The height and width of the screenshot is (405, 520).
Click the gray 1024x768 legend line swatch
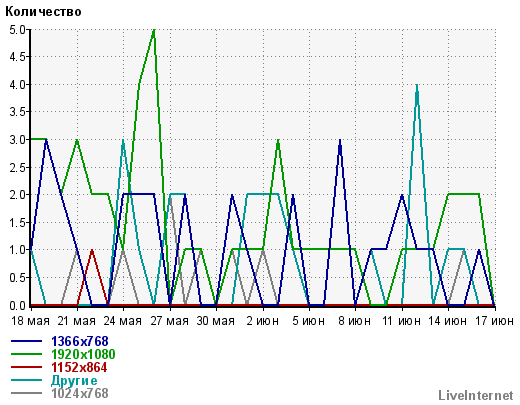click(27, 393)
